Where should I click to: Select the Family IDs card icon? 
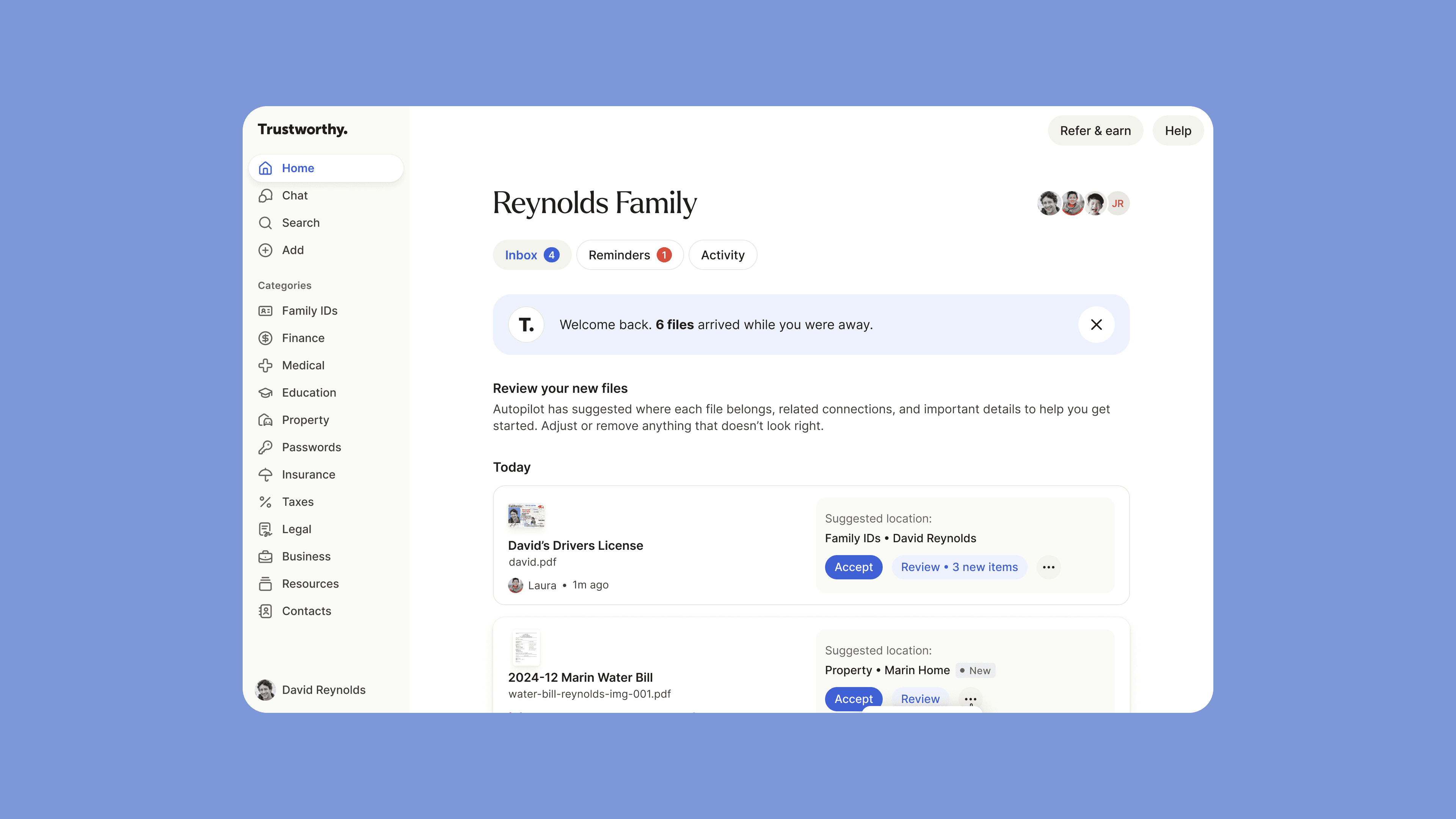click(x=265, y=311)
